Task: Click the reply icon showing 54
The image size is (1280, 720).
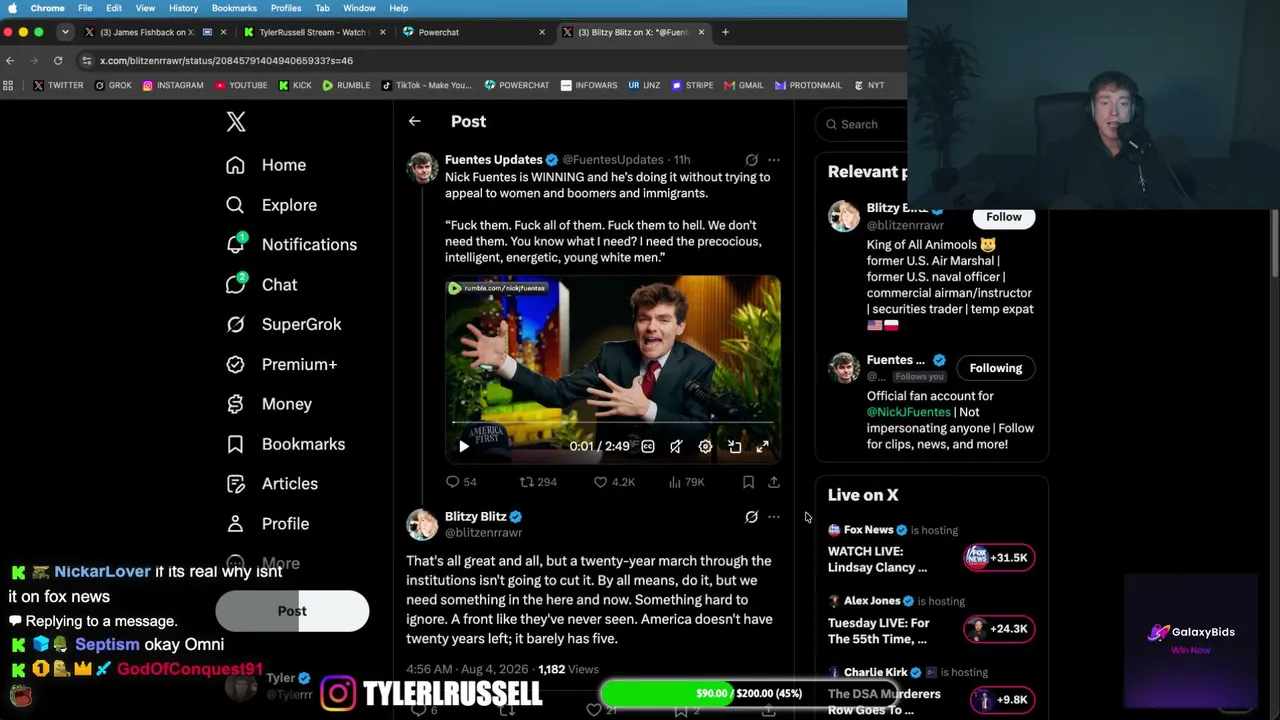Action: [x=461, y=482]
